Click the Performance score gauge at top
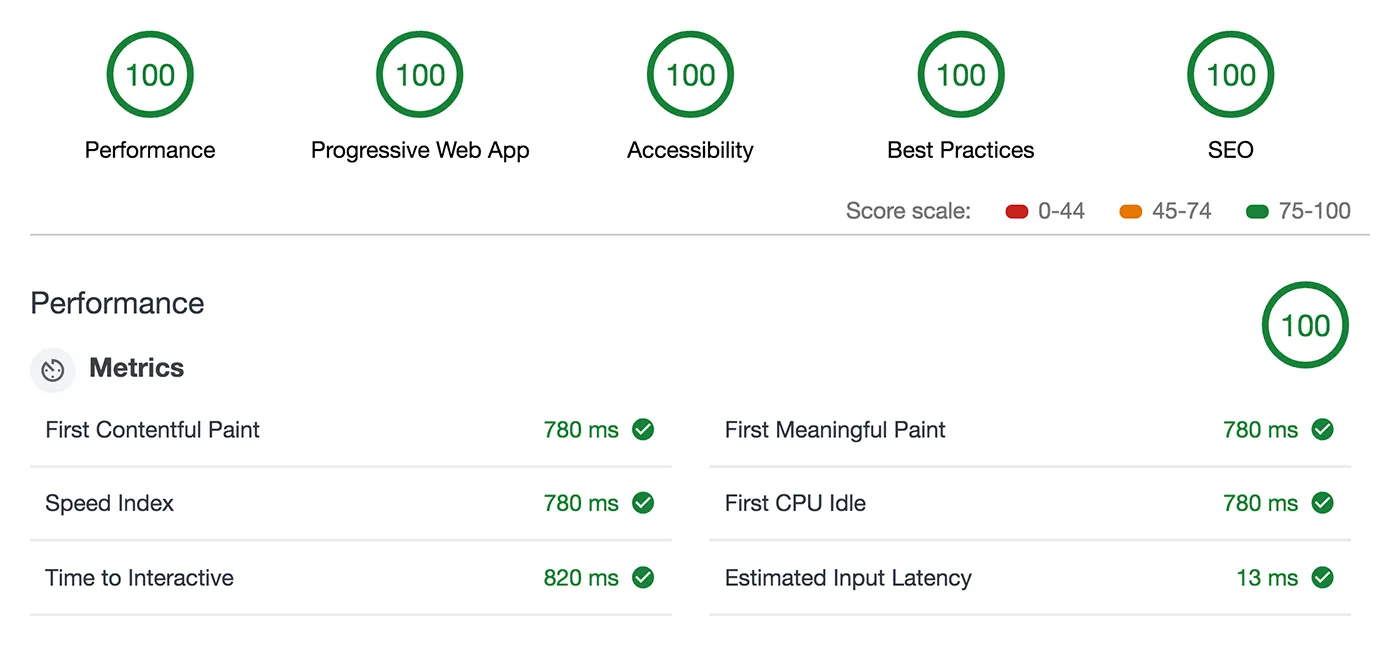Viewport: 1400px width, 646px height. click(x=150, y=75)
